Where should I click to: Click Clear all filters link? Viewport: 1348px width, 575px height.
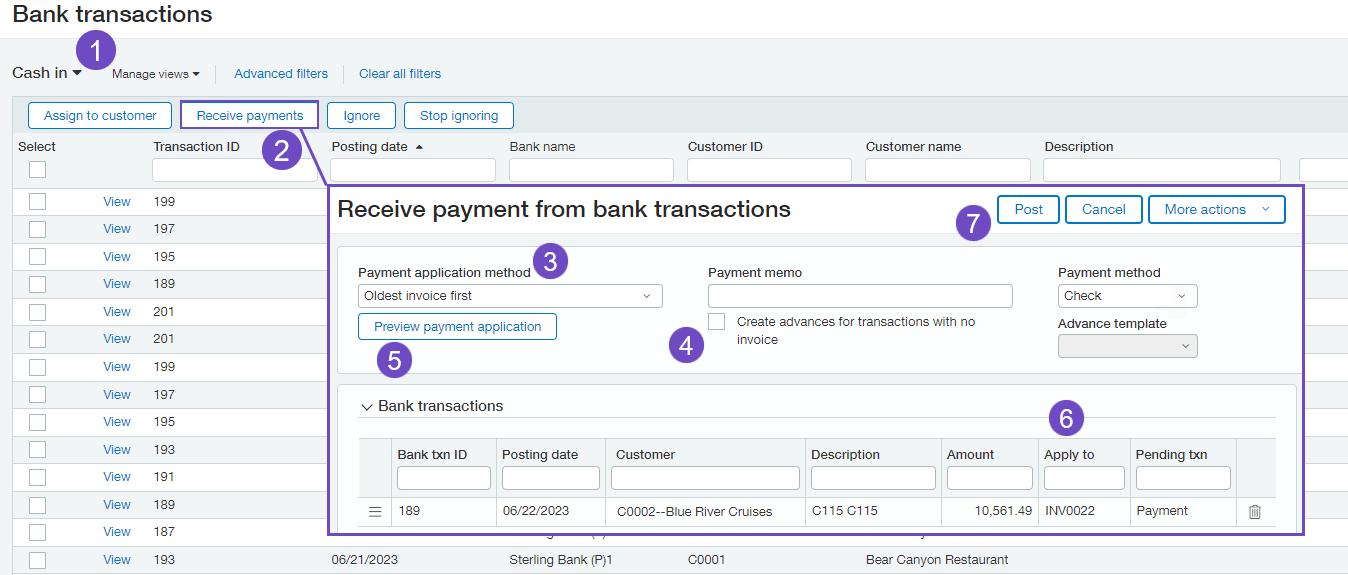click(x=400, y=74)
